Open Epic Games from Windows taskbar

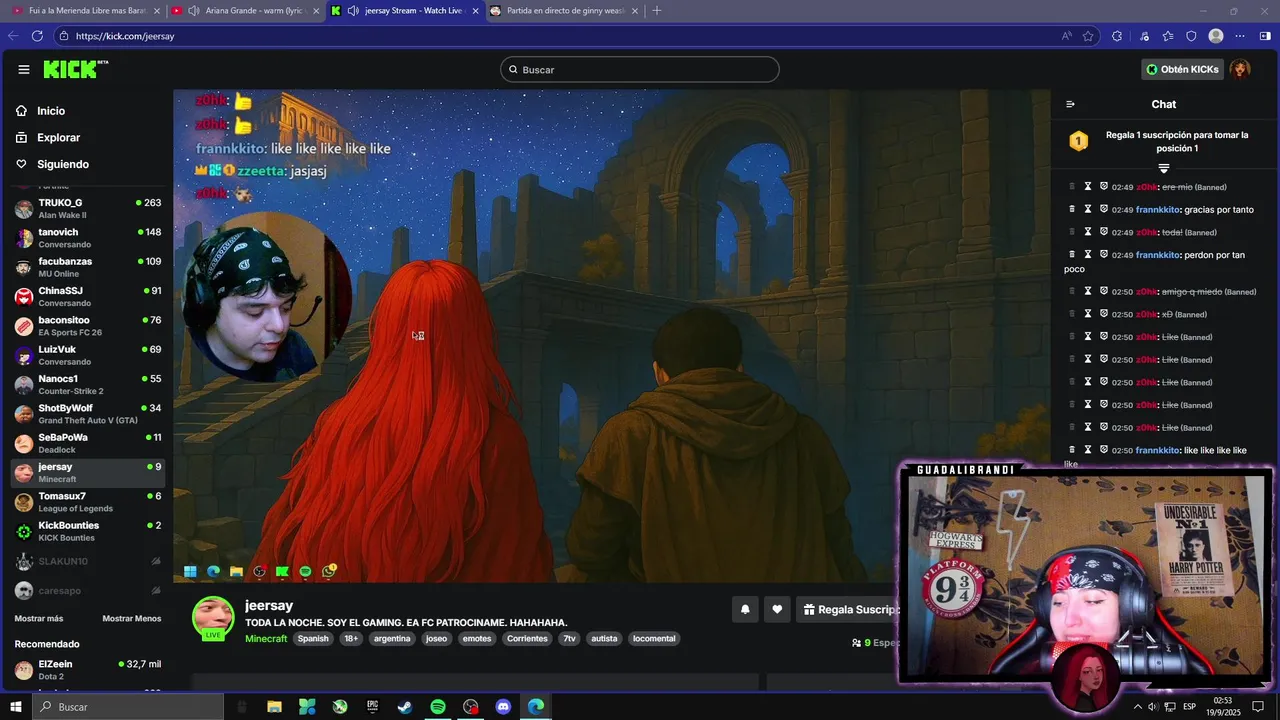373,707
